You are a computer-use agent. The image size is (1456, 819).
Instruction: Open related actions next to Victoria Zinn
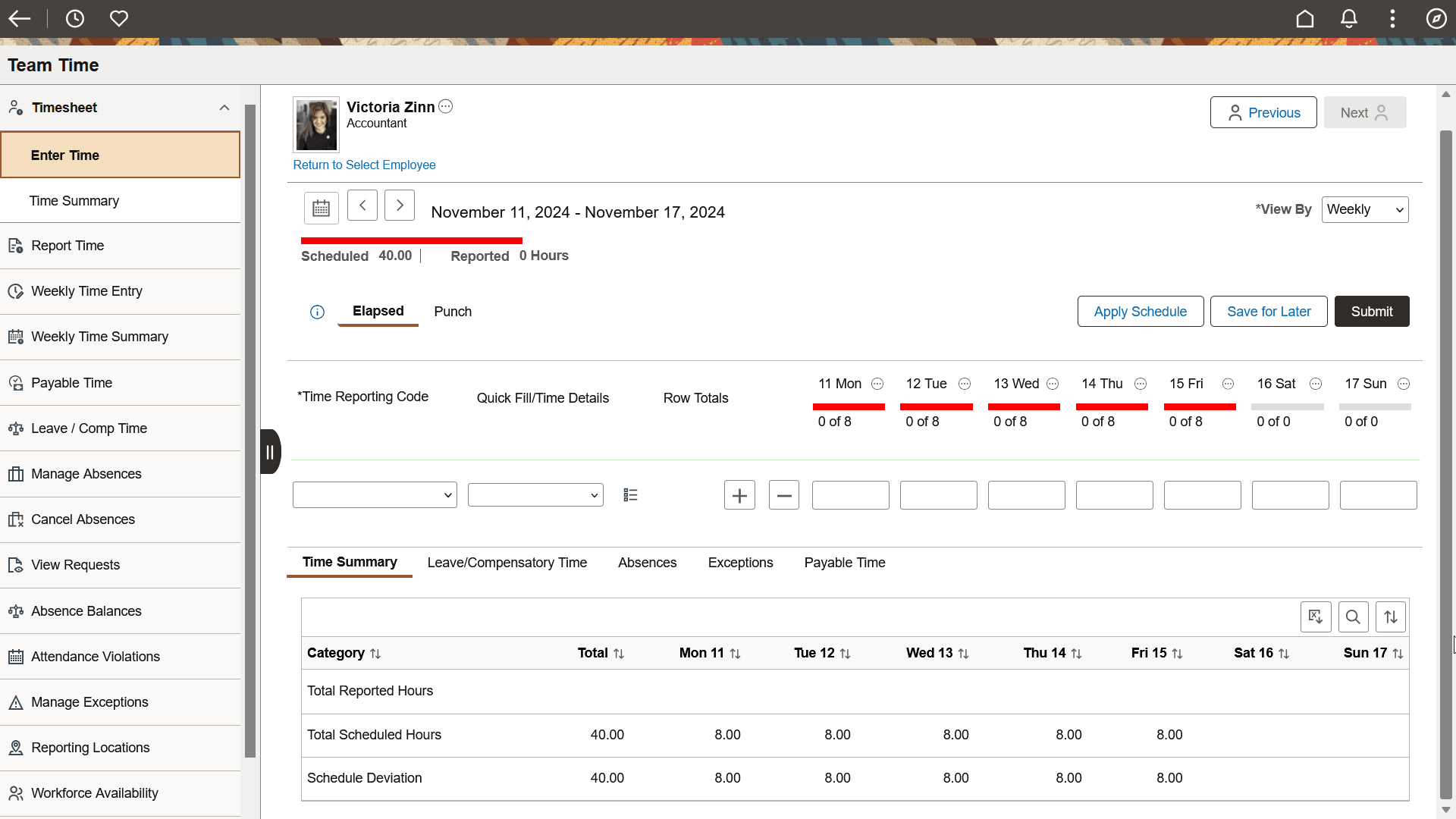446,107
